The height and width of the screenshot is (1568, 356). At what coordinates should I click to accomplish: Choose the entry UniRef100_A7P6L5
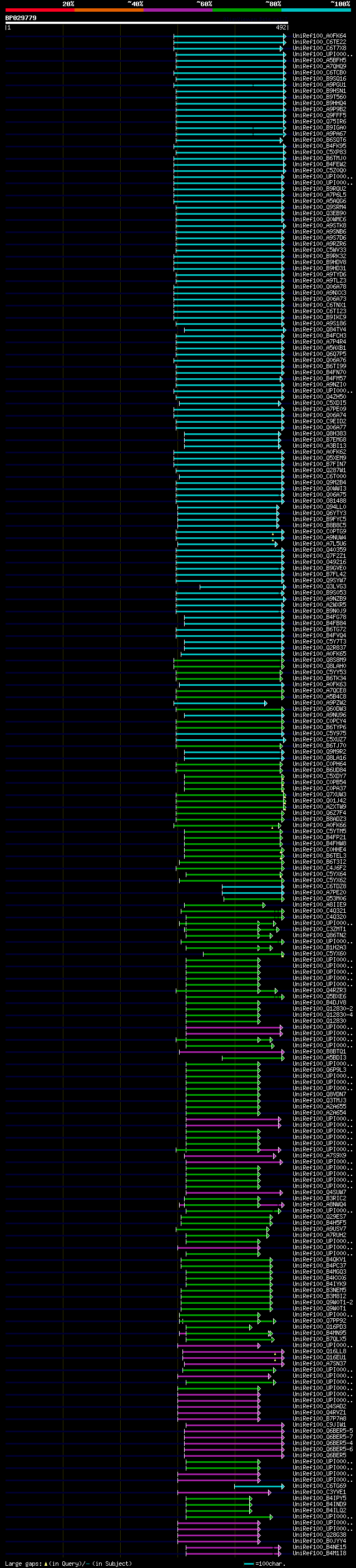(319, 195)
